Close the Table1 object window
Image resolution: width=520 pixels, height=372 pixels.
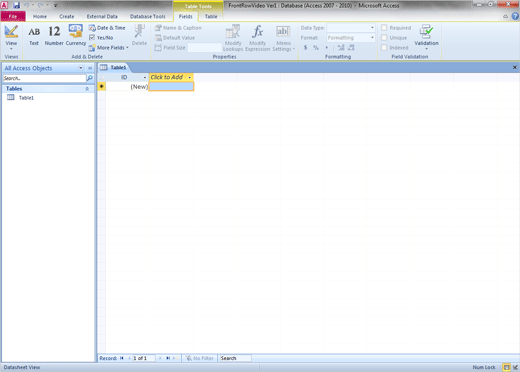coord(515,67)
